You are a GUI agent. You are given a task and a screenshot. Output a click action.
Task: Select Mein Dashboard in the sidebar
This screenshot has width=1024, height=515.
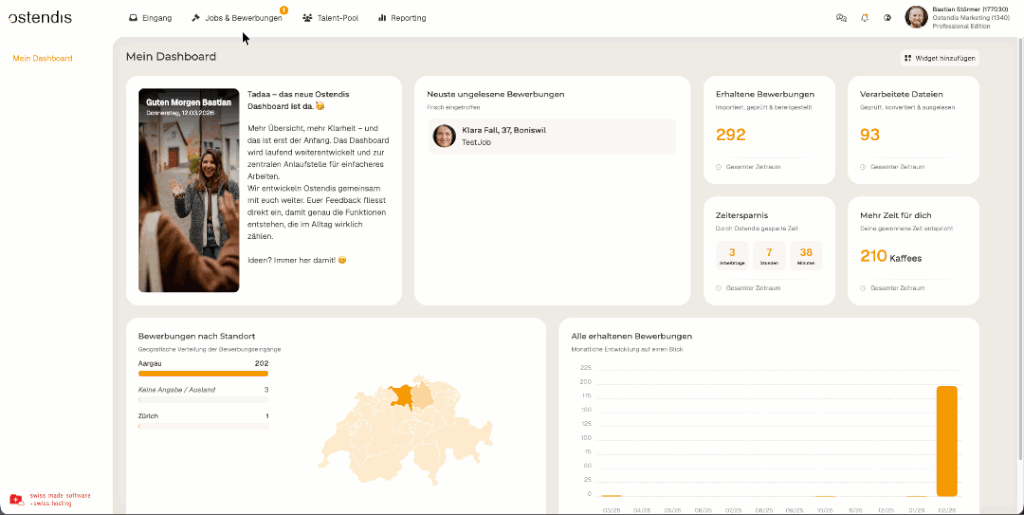[x=42, y=58]
